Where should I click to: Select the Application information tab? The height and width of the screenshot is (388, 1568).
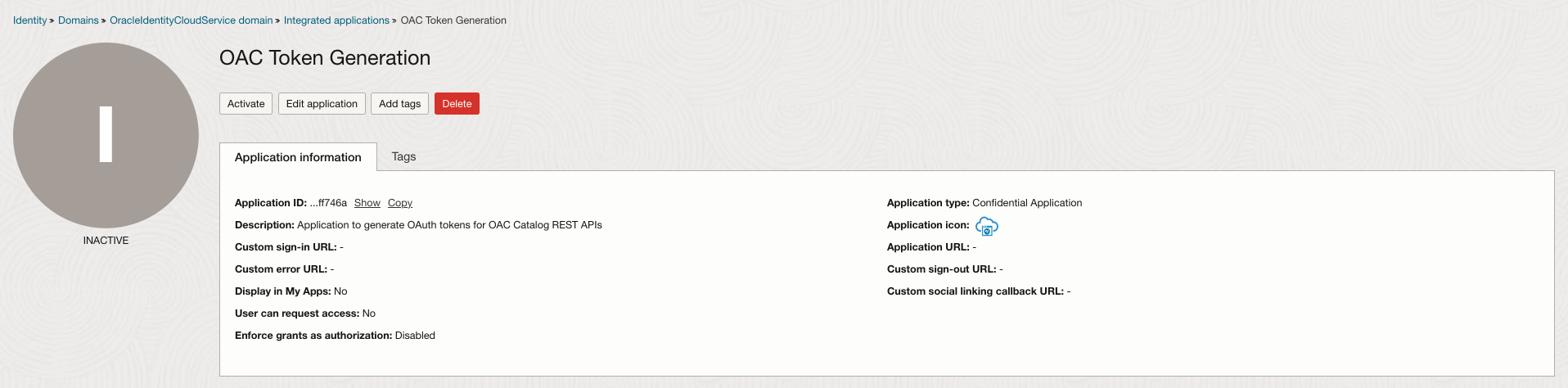point(298,157)
